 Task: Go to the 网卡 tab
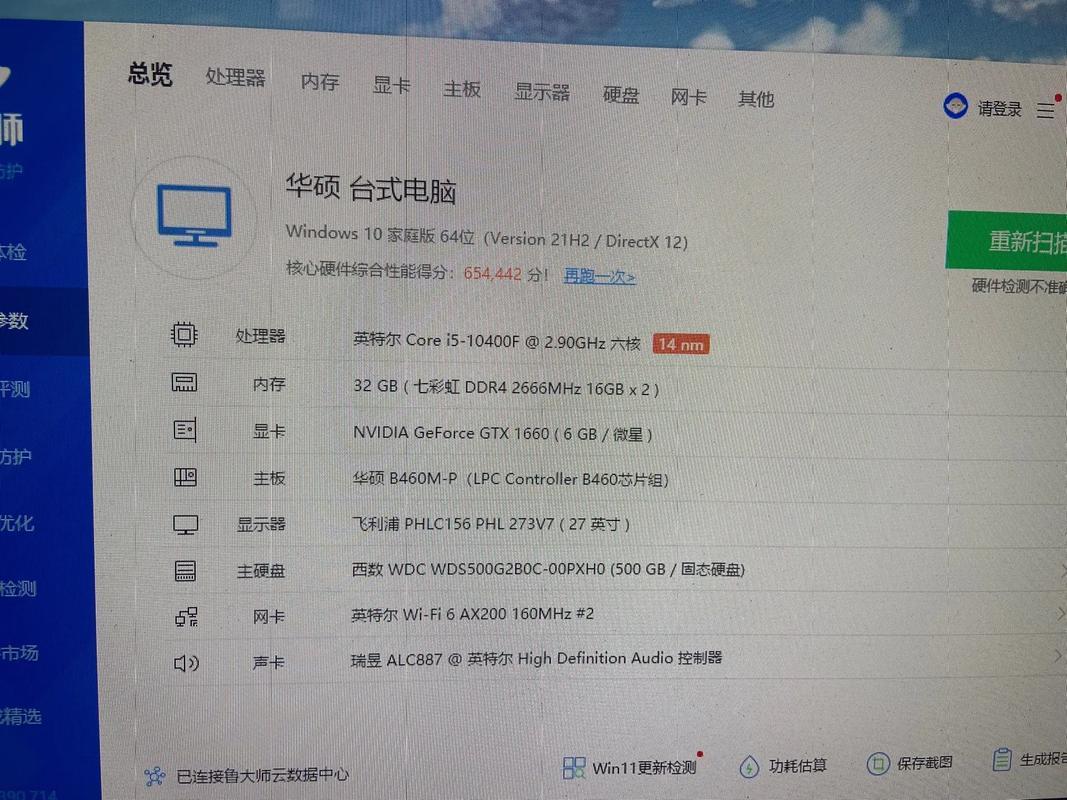688,97
